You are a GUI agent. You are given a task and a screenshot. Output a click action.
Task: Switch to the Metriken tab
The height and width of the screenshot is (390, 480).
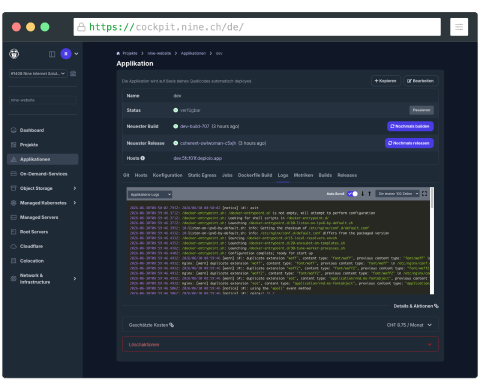[x=303, y=175]
